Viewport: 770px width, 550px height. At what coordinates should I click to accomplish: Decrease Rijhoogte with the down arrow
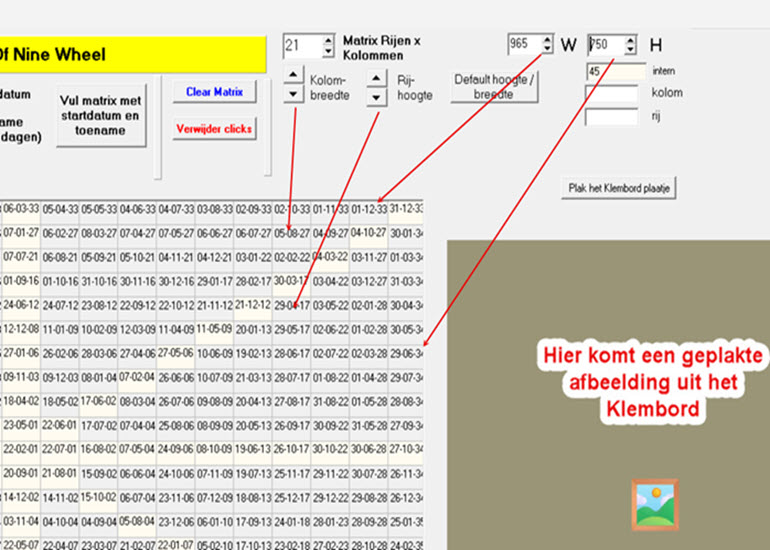point(375,97)
